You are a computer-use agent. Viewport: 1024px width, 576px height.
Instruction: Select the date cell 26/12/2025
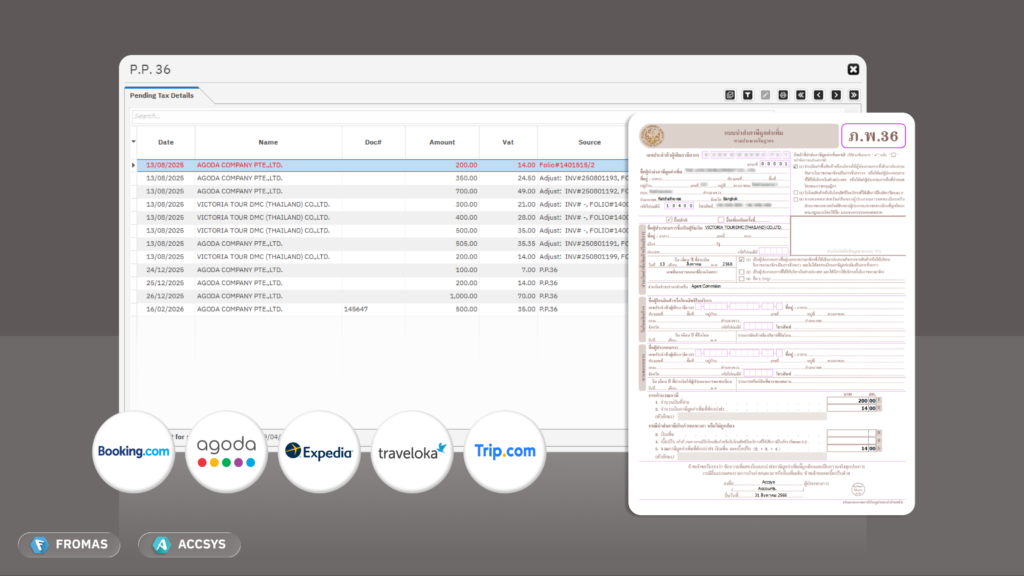(165, 296)
